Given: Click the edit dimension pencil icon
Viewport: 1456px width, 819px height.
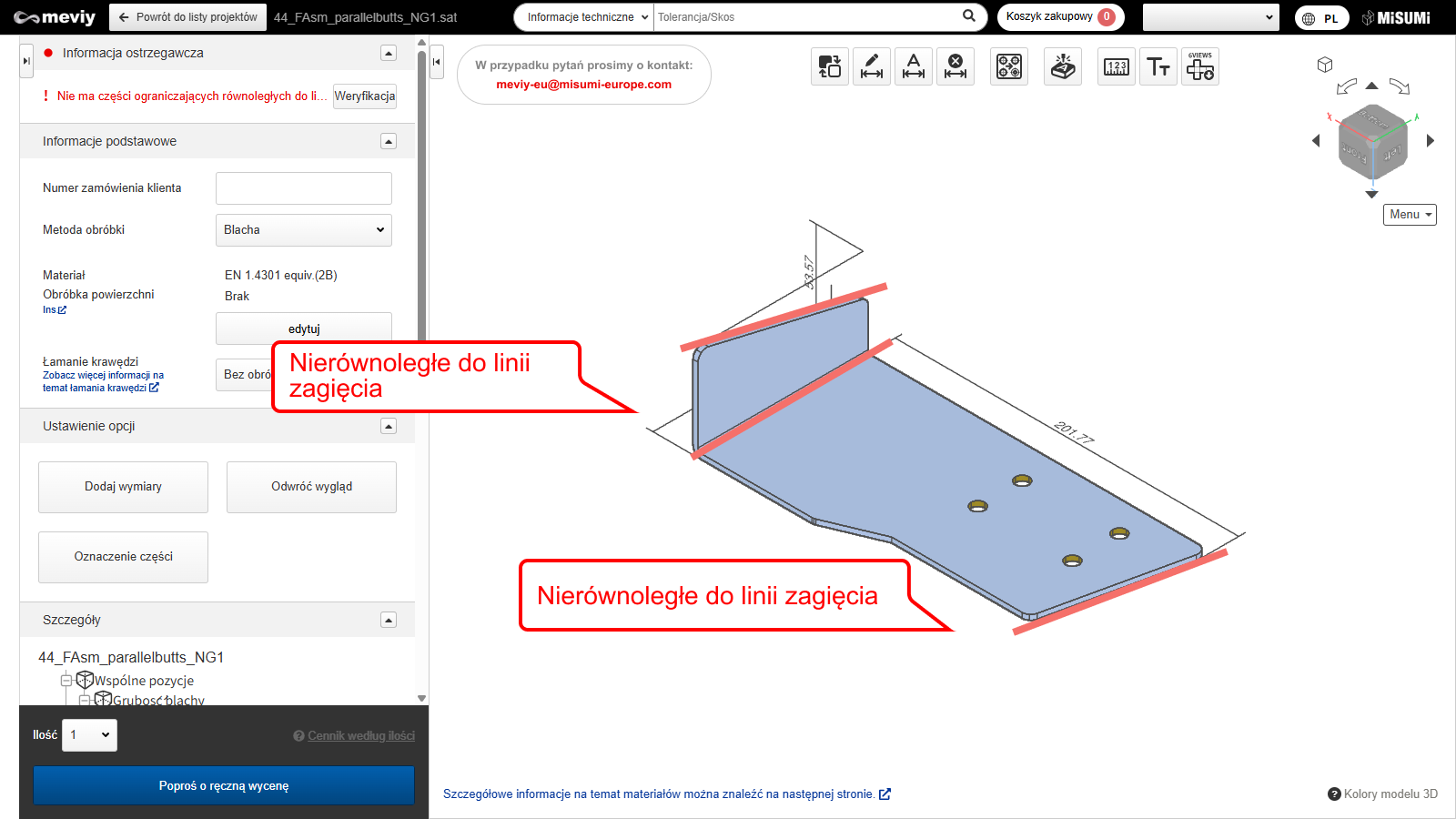Looking at the screenshot, I should pyautogui.click(x=871, y=66).
